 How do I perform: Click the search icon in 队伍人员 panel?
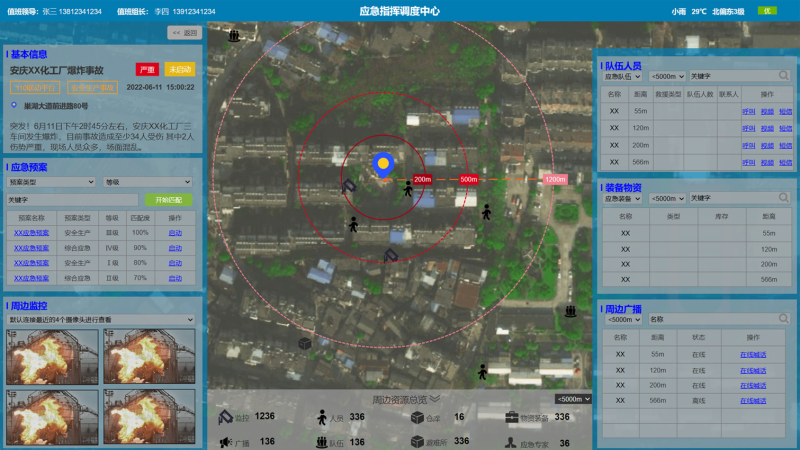[782, 75]
